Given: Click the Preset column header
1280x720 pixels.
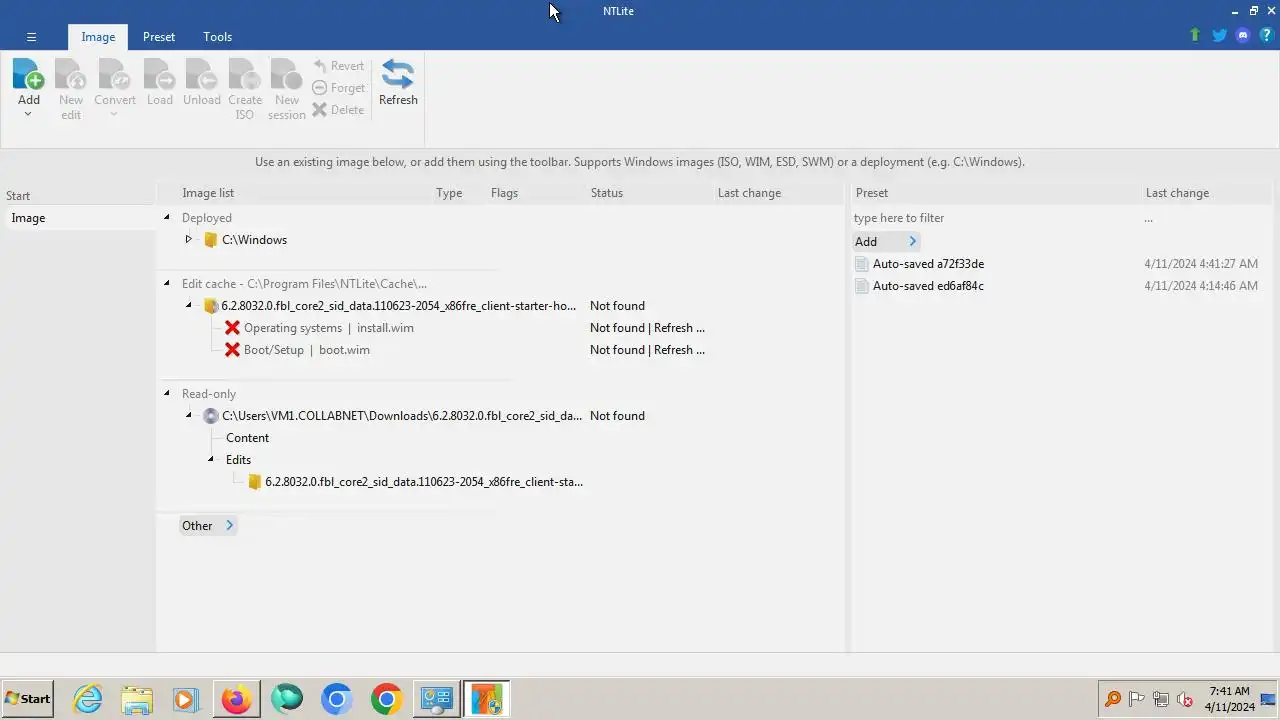Looking at the screenshot, I should tap(872, 193).
